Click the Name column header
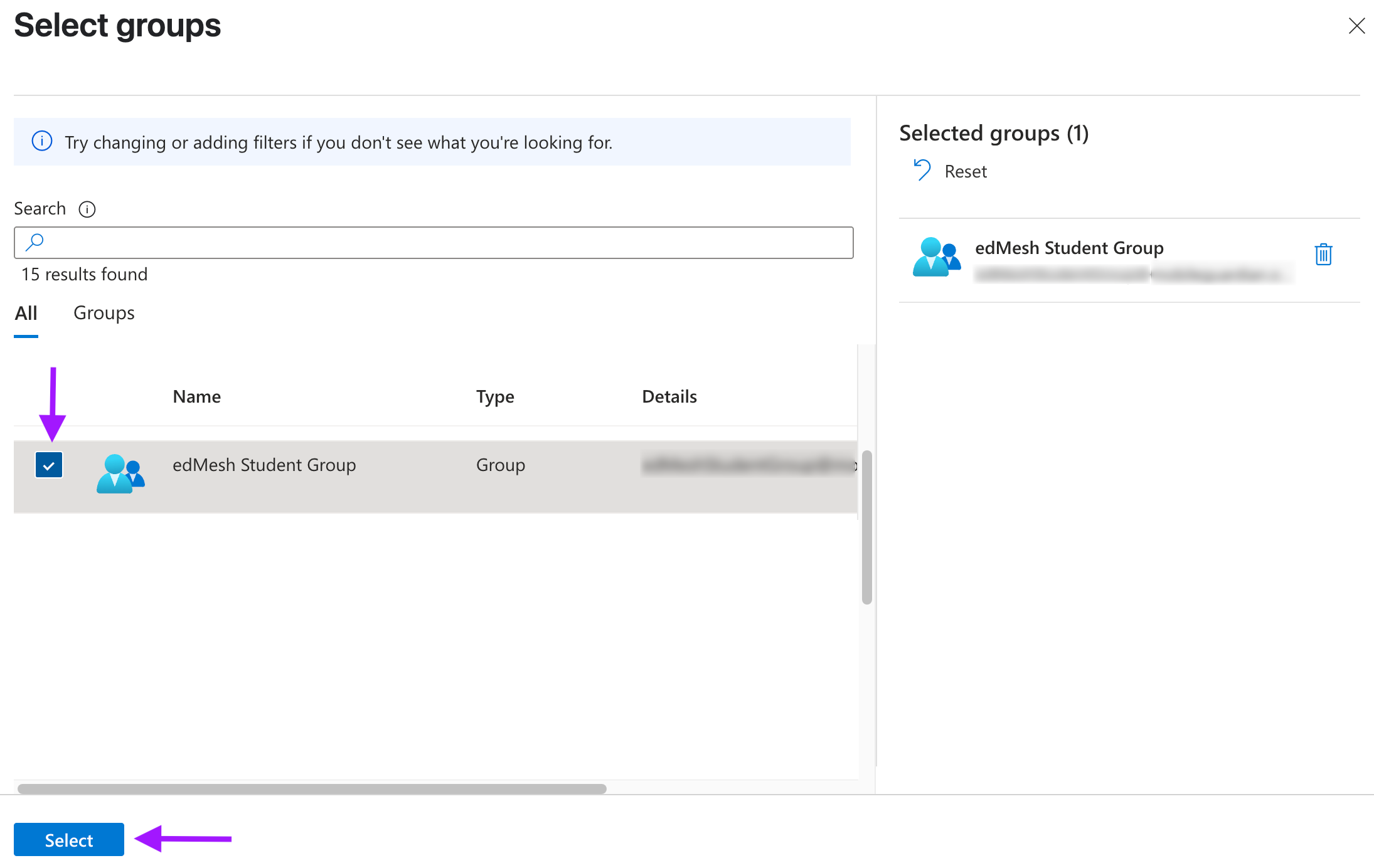 click(196, 396)
